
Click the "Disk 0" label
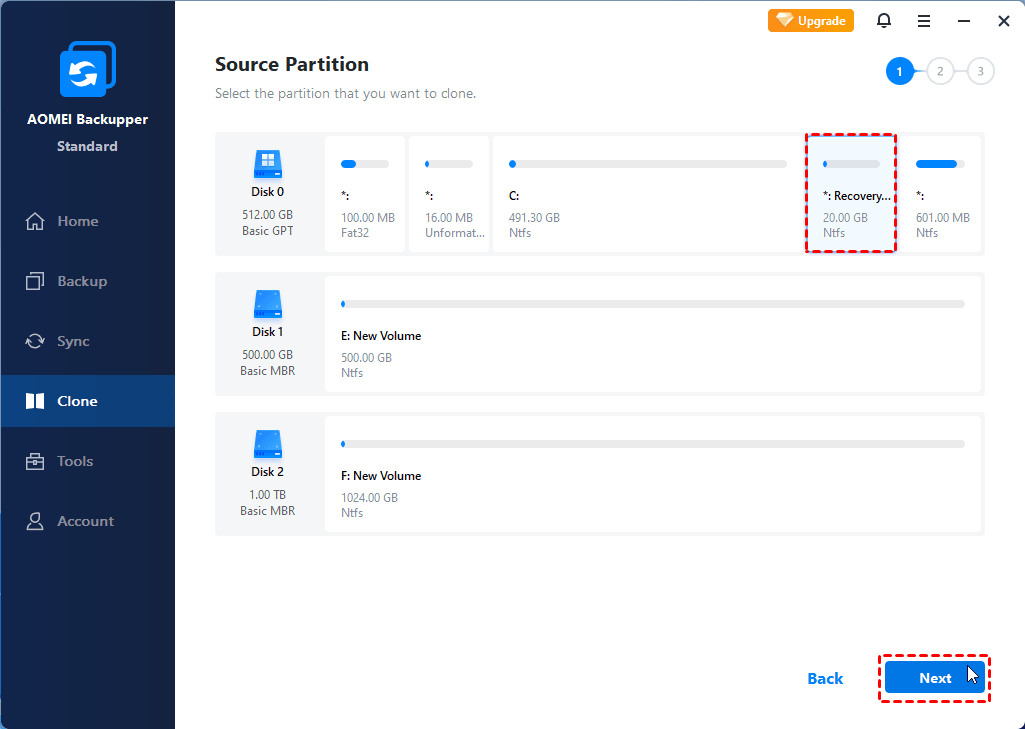(267, 192)
